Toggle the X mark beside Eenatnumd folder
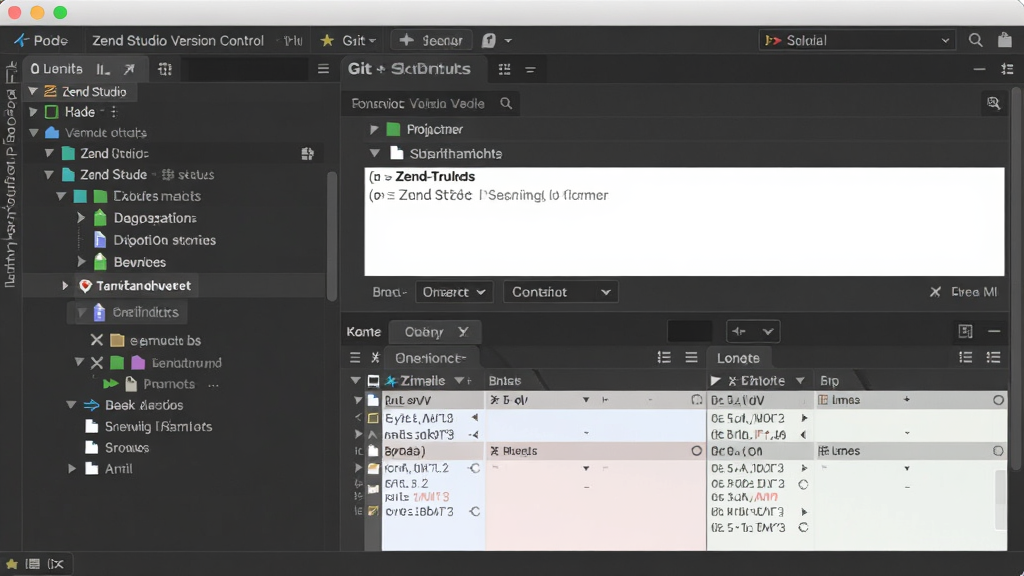1024x576 pixels. coord(97,363)
